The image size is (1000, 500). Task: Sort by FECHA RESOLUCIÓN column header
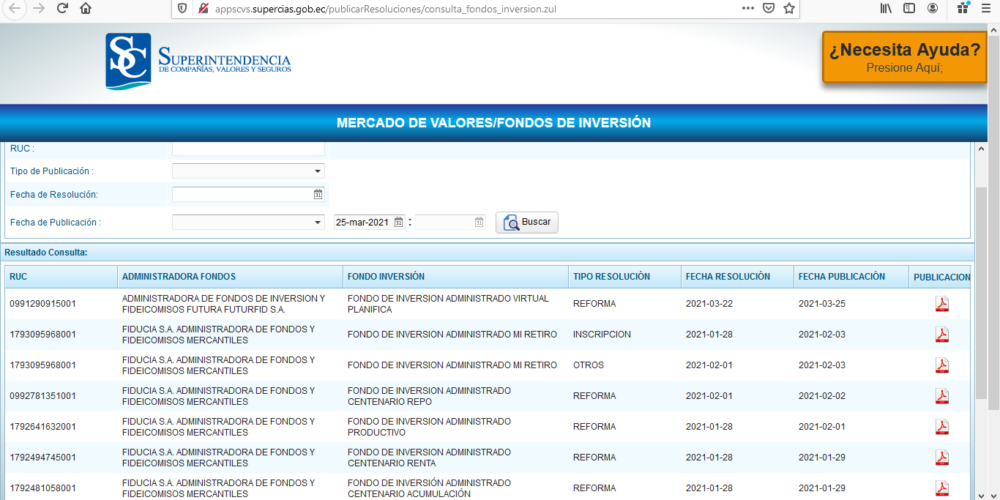(x=727, y=276)
